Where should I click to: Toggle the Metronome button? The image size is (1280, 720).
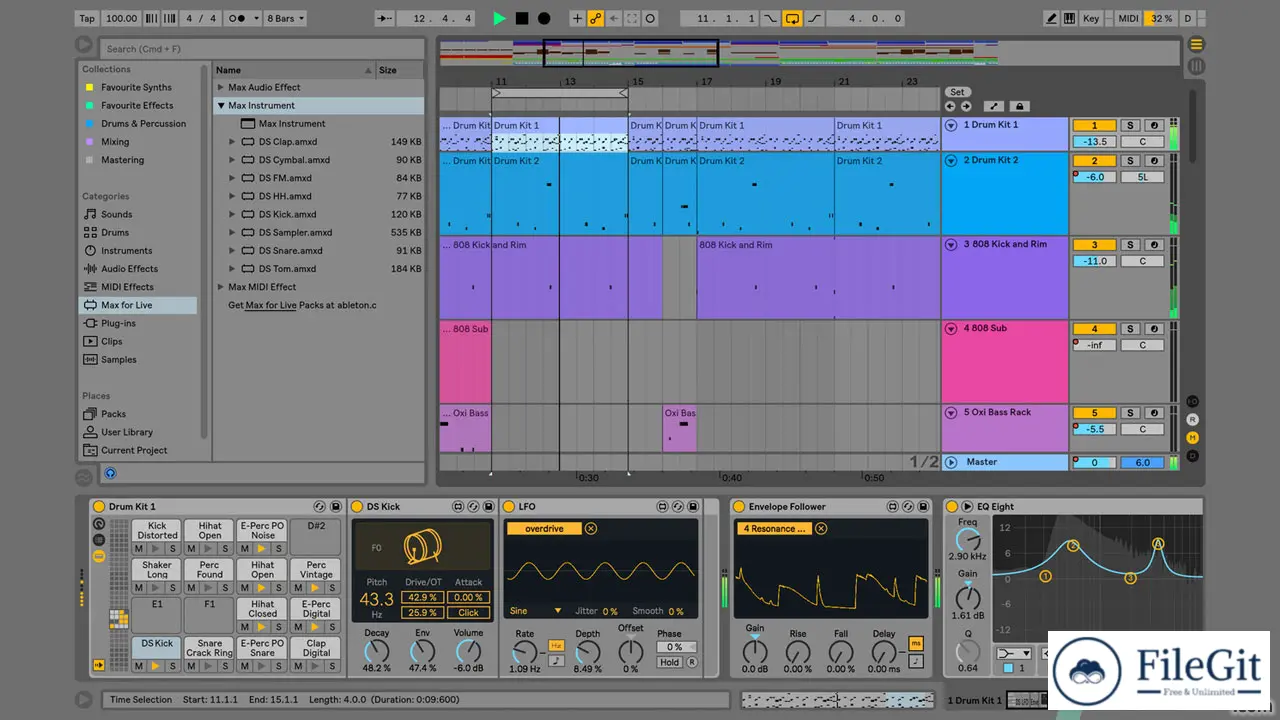click(245, 18)
